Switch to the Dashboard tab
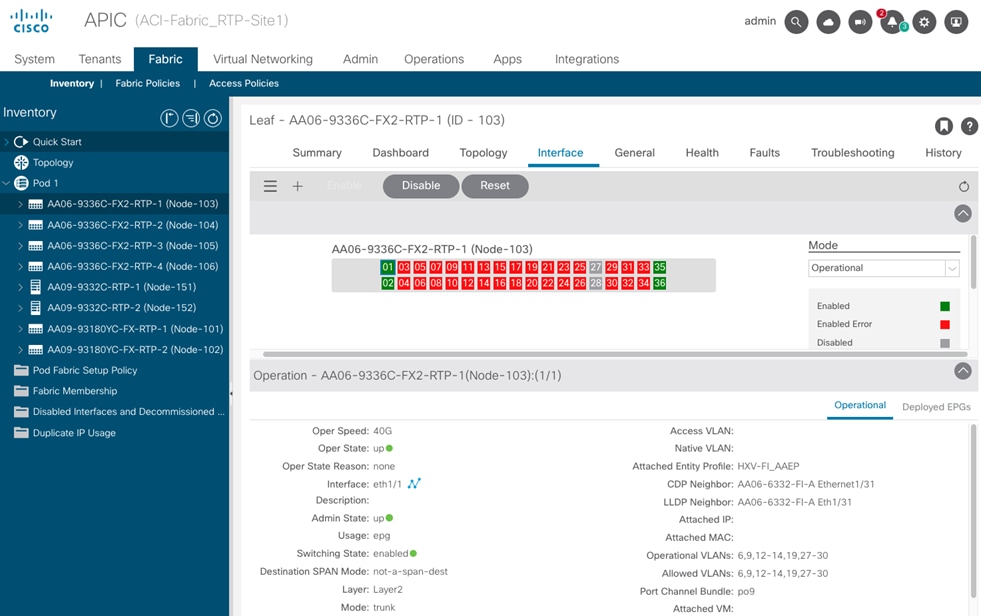 click(400, 153)
